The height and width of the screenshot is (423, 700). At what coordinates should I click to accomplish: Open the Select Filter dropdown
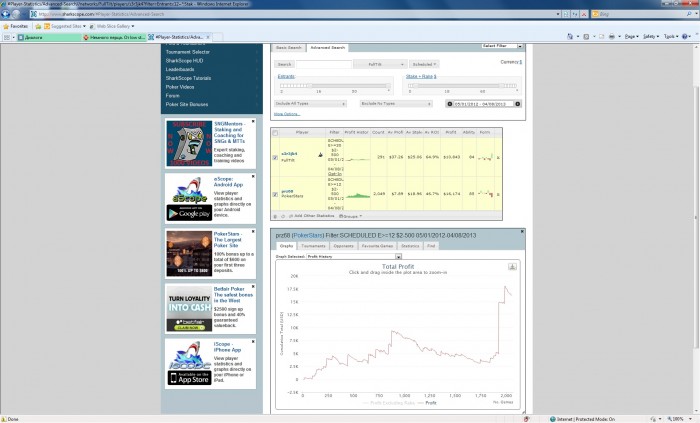pyautogui.click(x=502, y=46)
